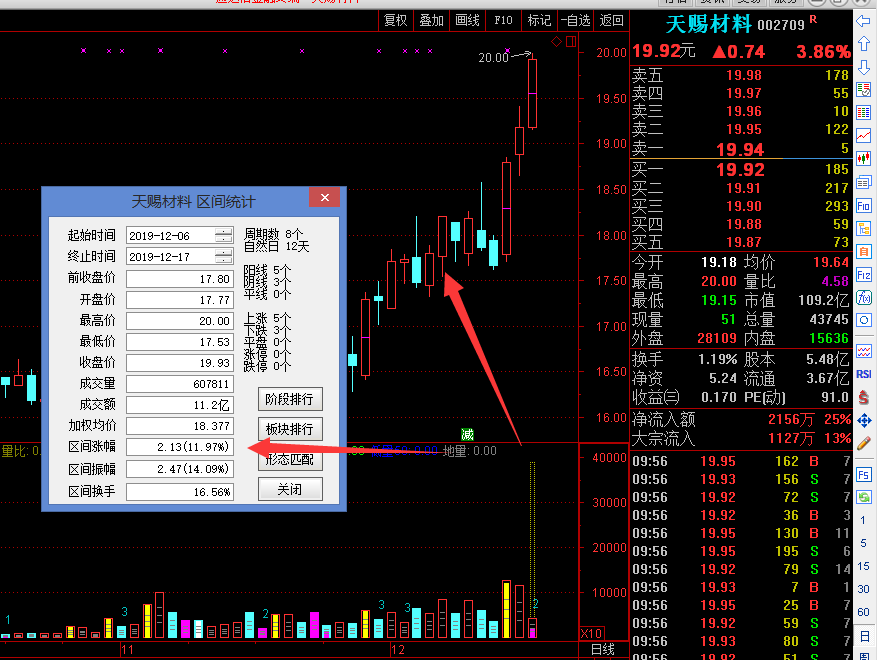Adjust start date 起始时间 spinner
This screenshot has width=877, height=660.
coord(223,235)
